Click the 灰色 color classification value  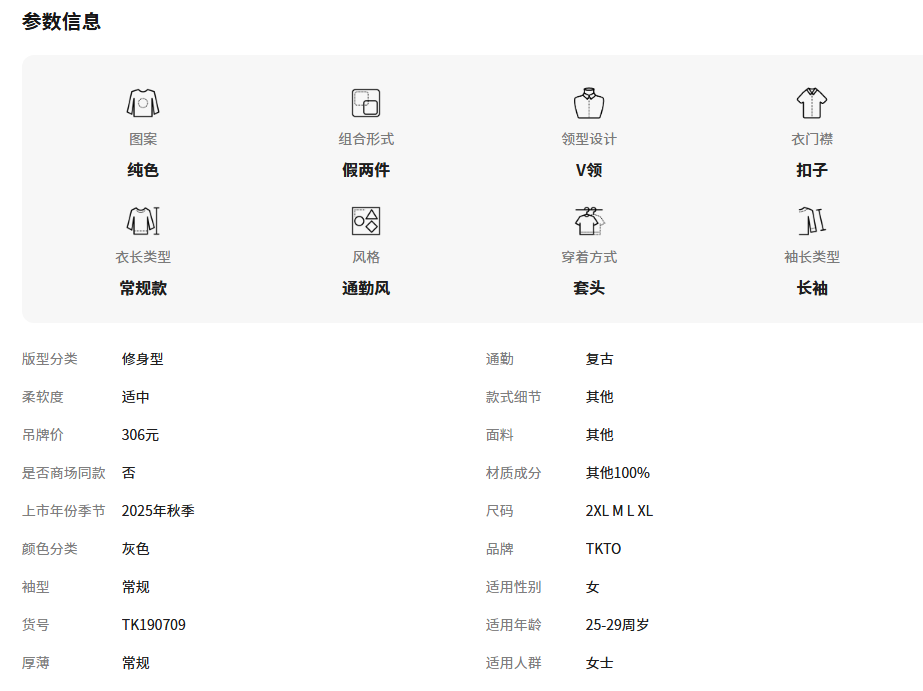pos(136,549)
